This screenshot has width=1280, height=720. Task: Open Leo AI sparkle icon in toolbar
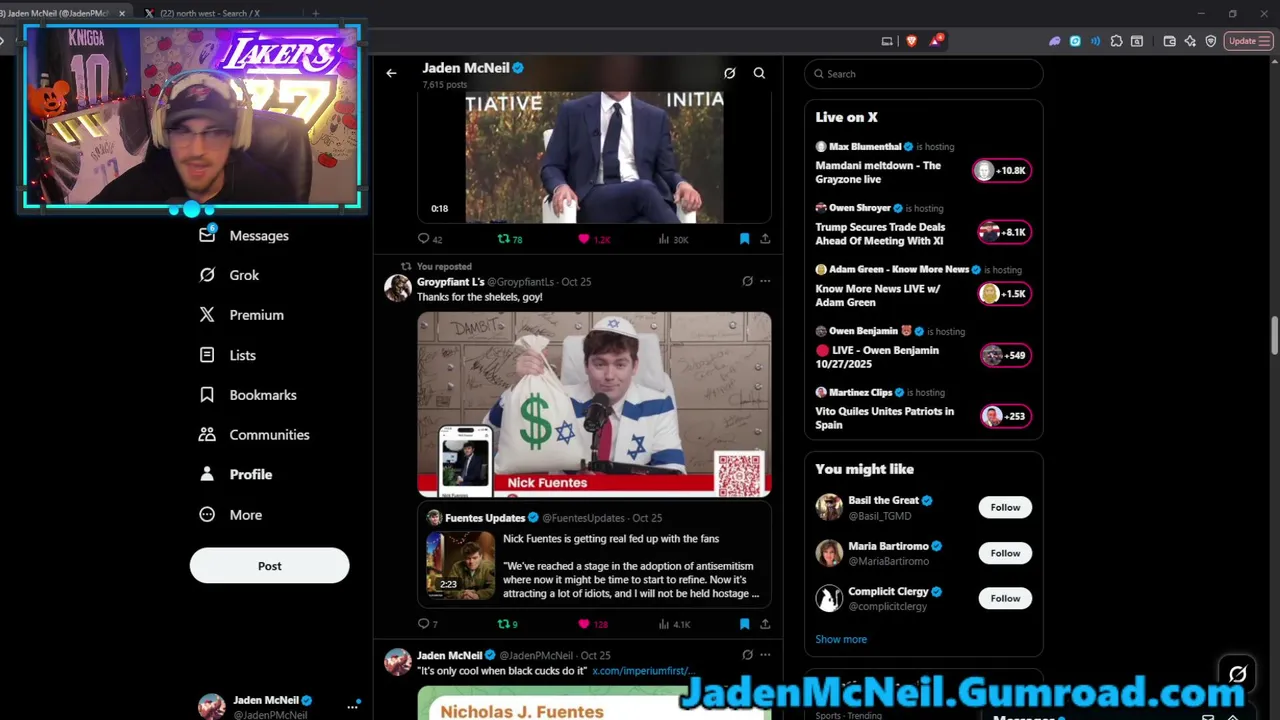(1190, 41)
